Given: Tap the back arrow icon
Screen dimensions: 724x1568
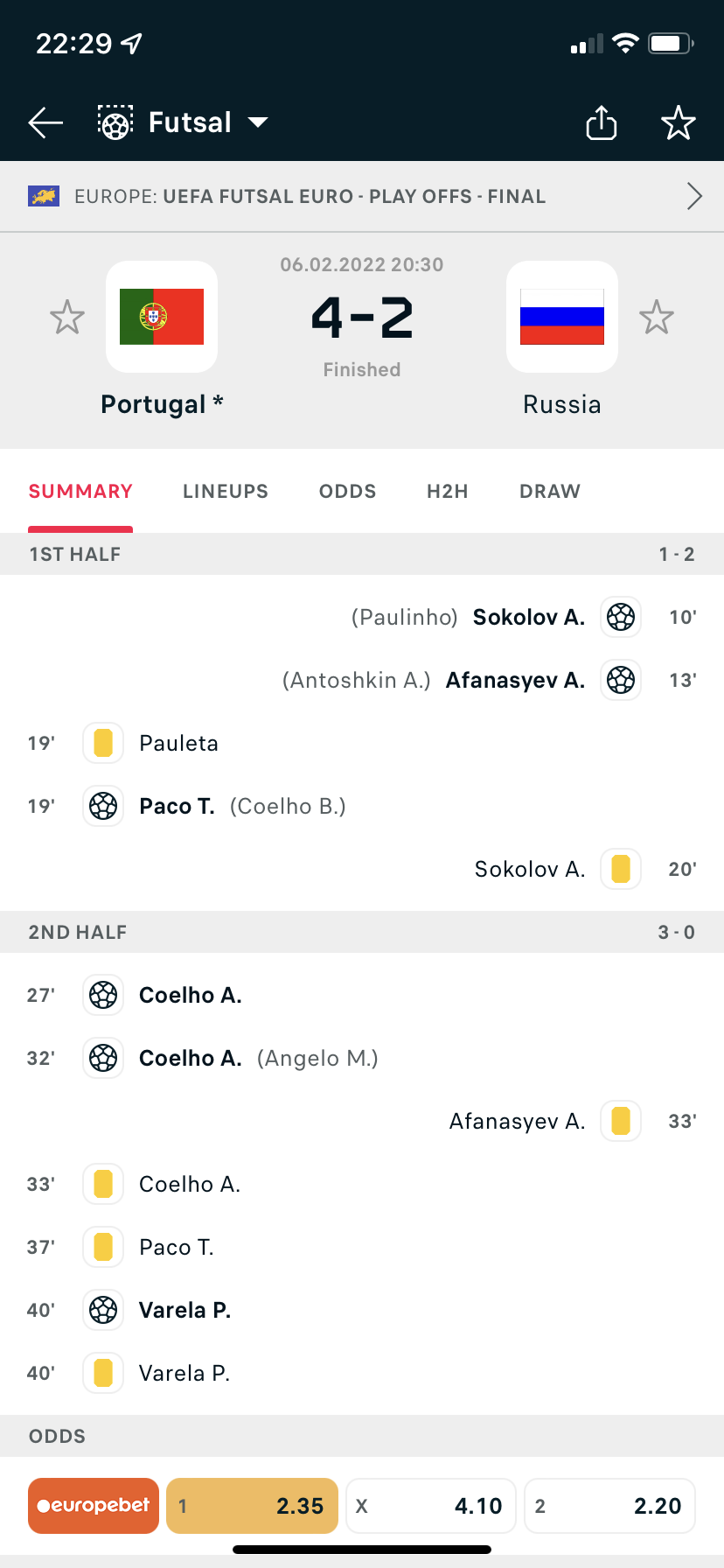Looking at the screenshot, I should [x=45, y=123].
